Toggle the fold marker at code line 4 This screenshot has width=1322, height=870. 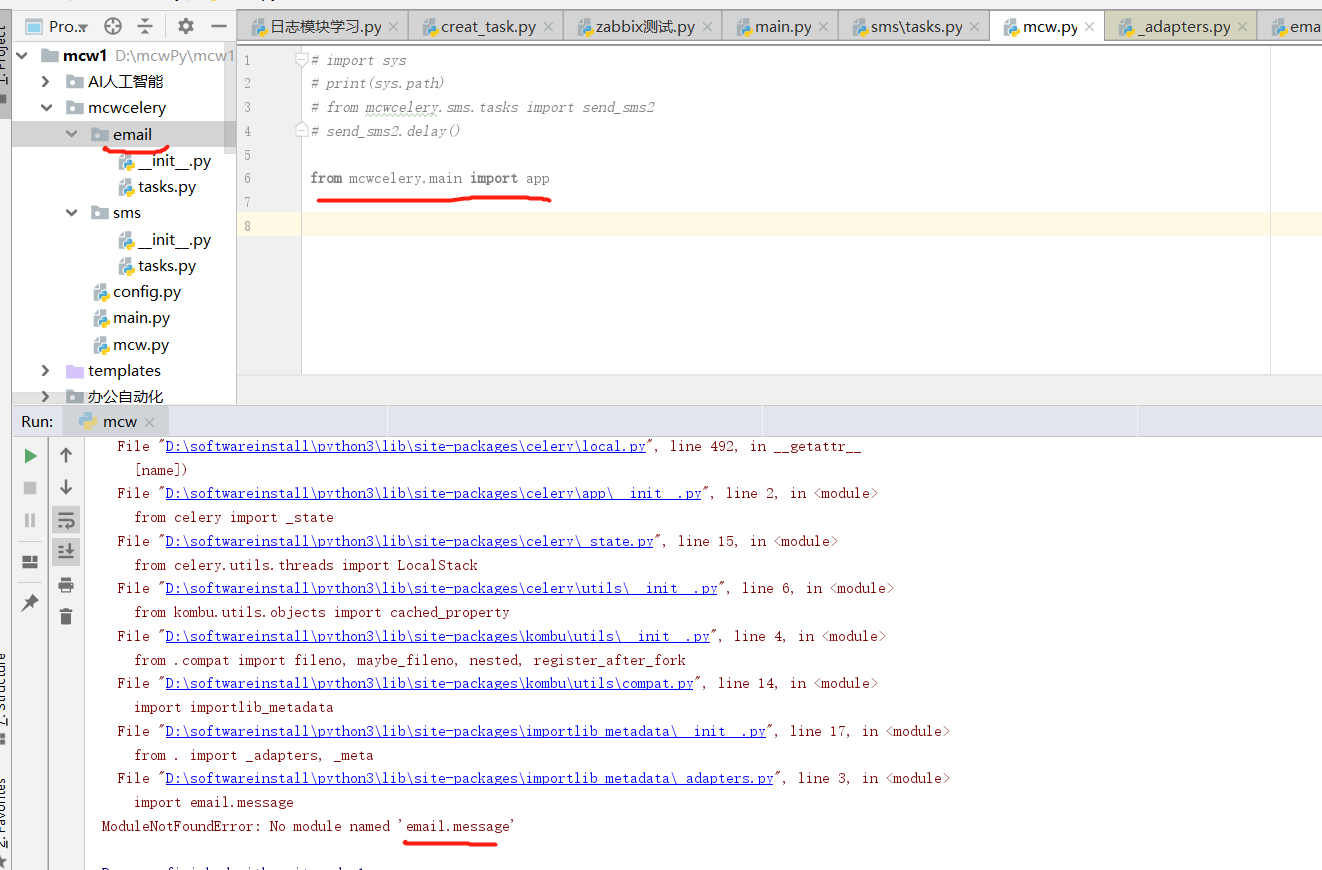[301, 130]
